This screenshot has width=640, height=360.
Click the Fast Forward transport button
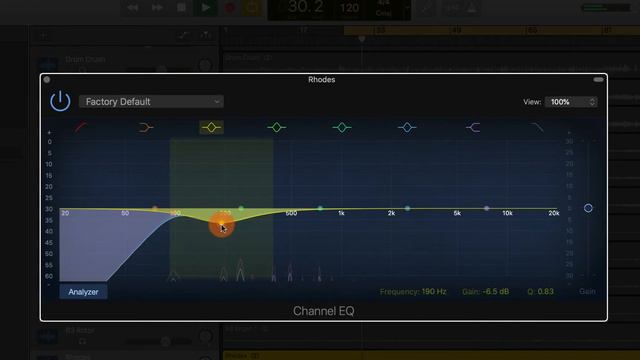point(157,7)
